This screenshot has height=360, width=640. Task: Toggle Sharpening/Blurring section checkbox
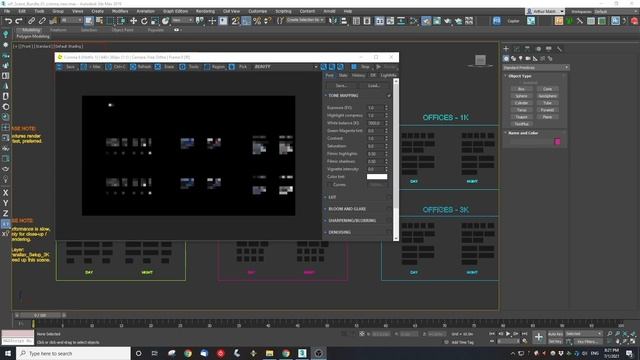389,220
